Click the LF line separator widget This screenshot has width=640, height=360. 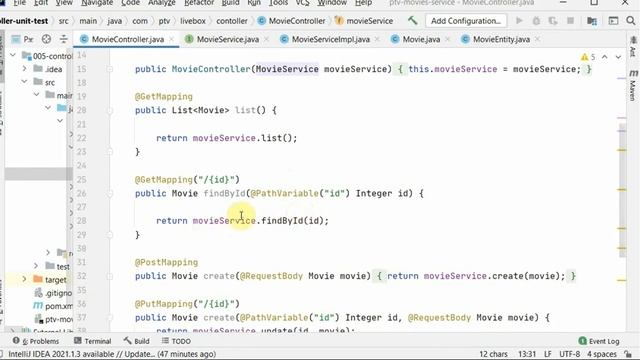click(547, 354)
